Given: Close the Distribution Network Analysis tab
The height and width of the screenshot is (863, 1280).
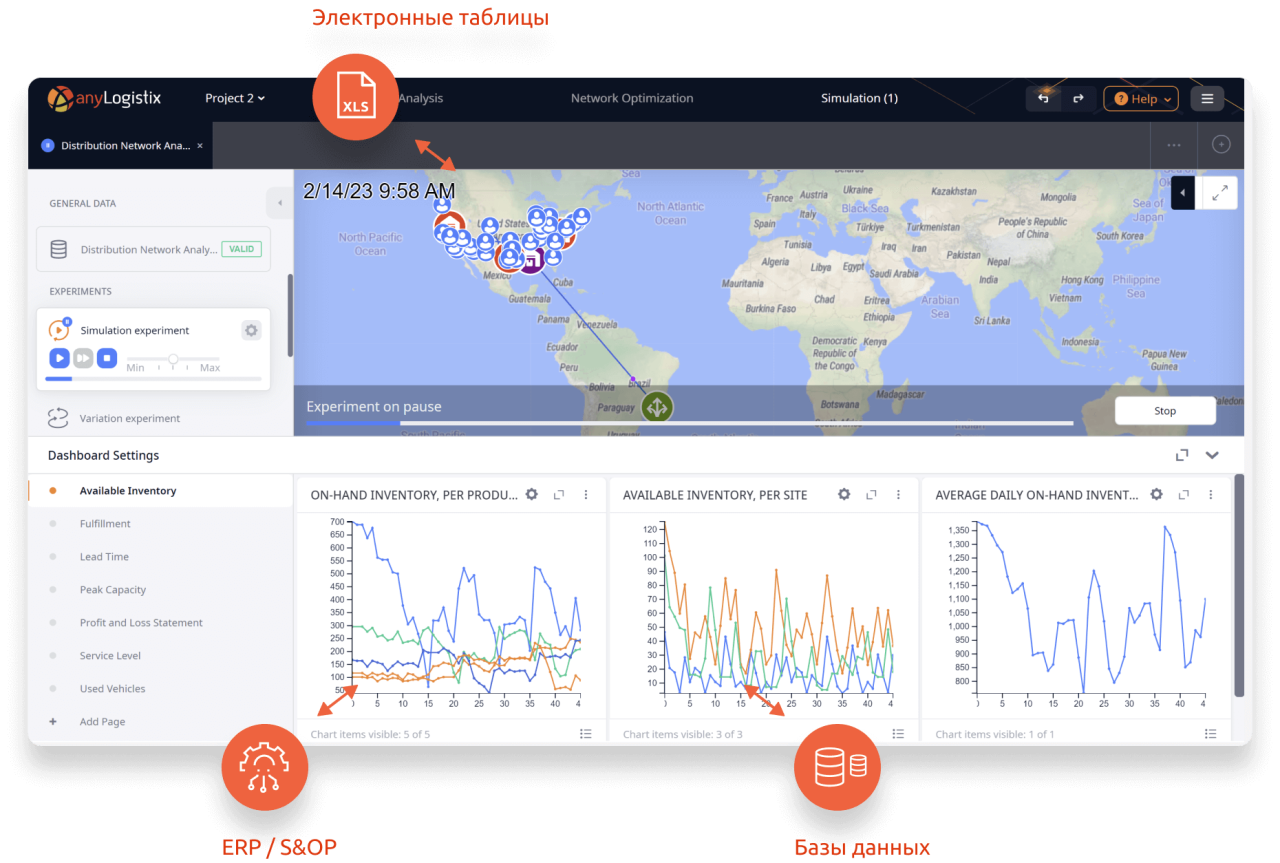Looking at the screenshot, I should point(200,145).
